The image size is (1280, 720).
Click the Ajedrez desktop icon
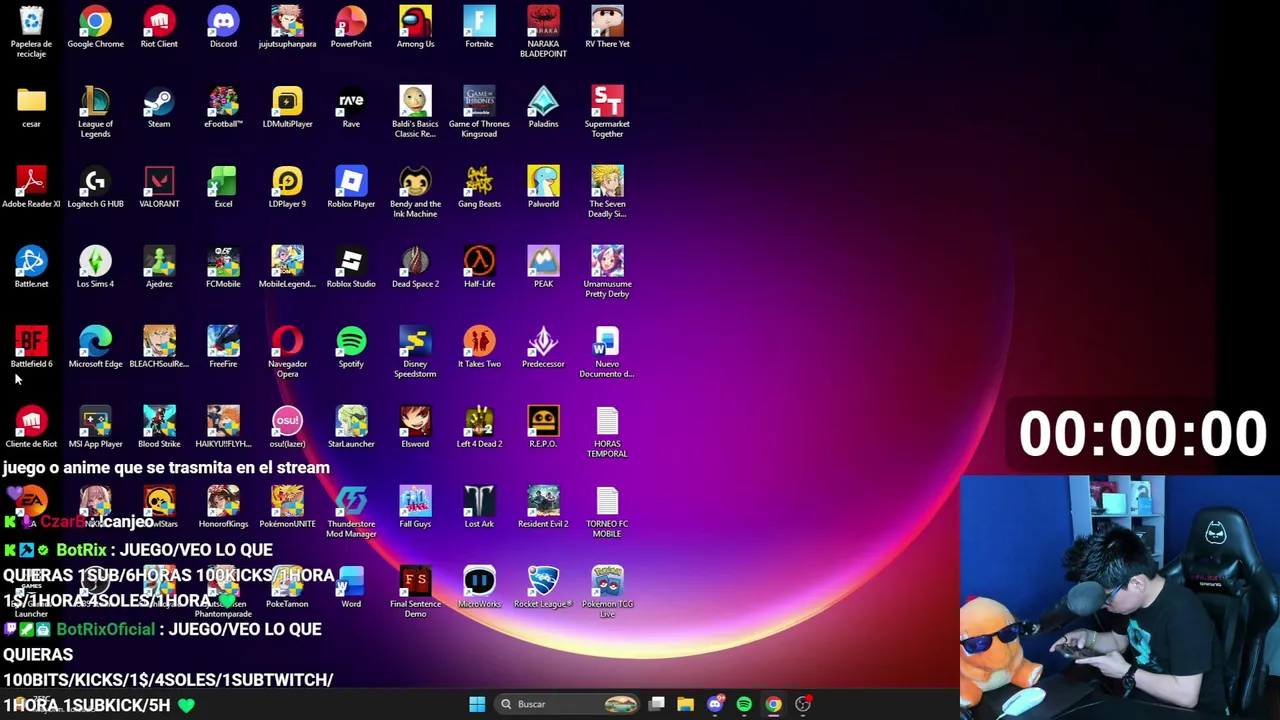(159, 267)
